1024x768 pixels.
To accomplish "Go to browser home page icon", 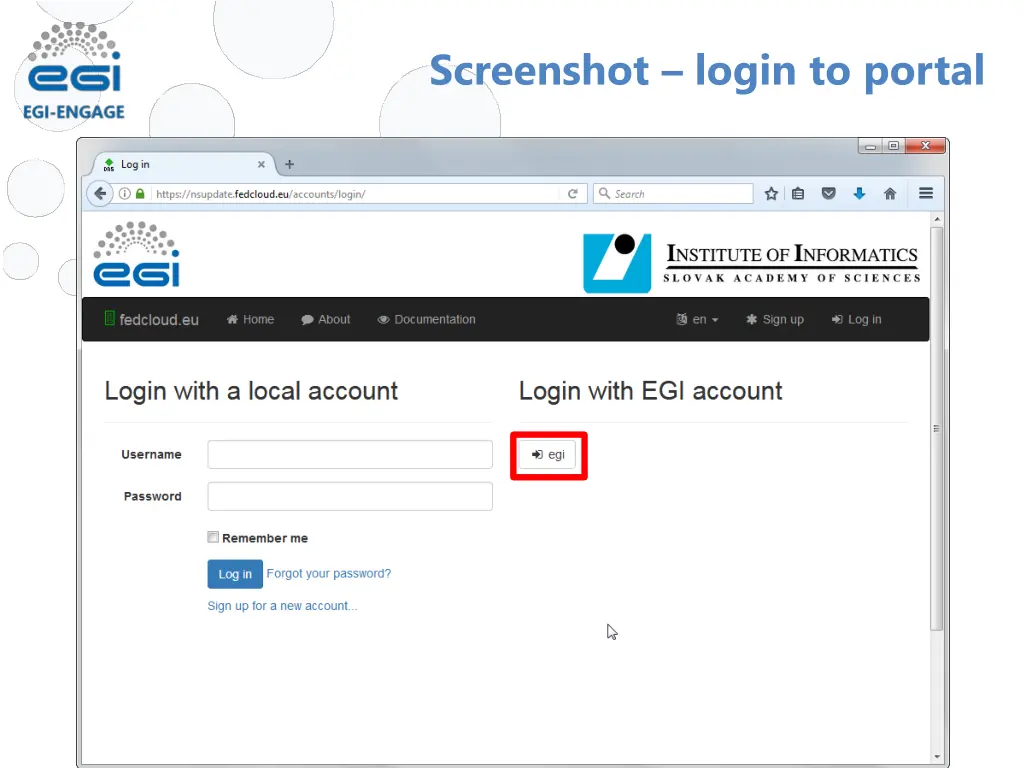I will pyautogui.click(x=890, y=193).
